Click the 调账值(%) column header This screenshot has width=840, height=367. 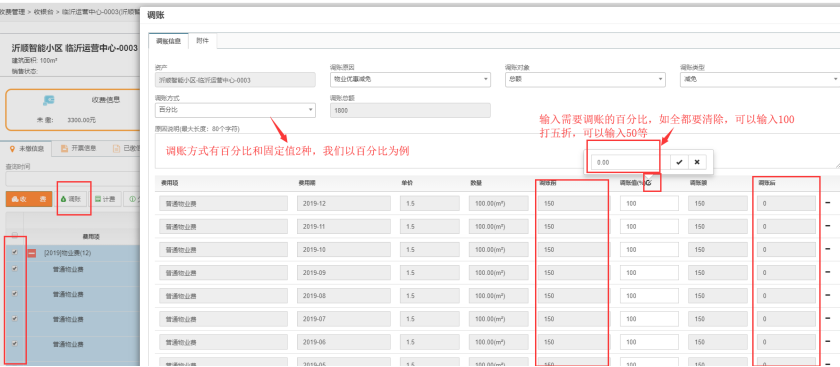632,183
